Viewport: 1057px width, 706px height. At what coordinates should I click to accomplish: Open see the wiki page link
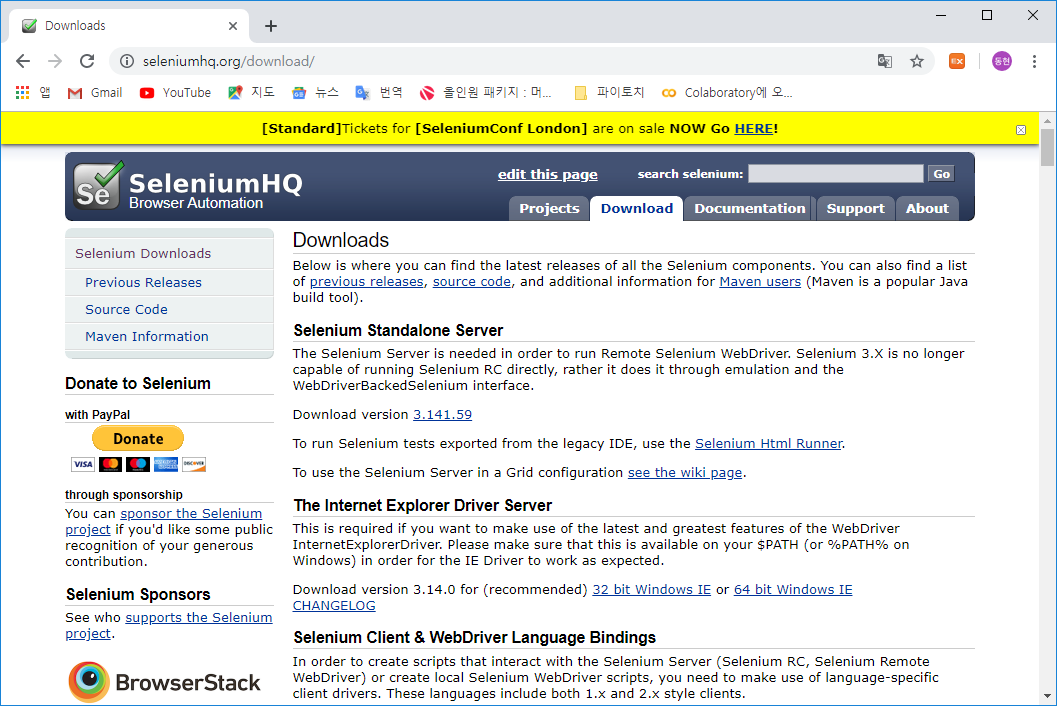point(685,473)
